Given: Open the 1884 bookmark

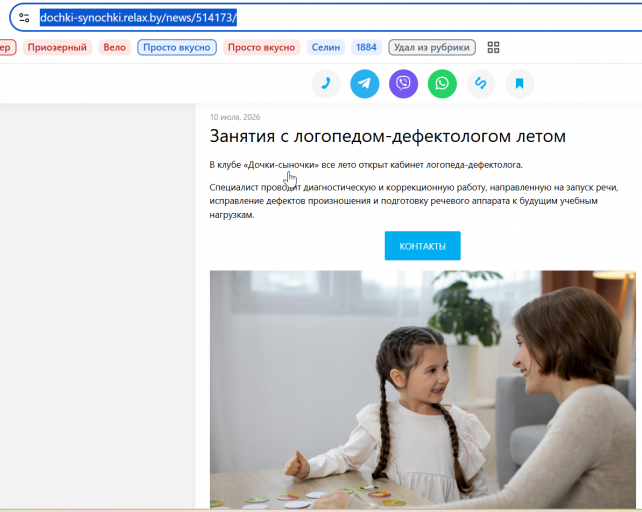Looking at the screenshot, I should click(366, 48).
